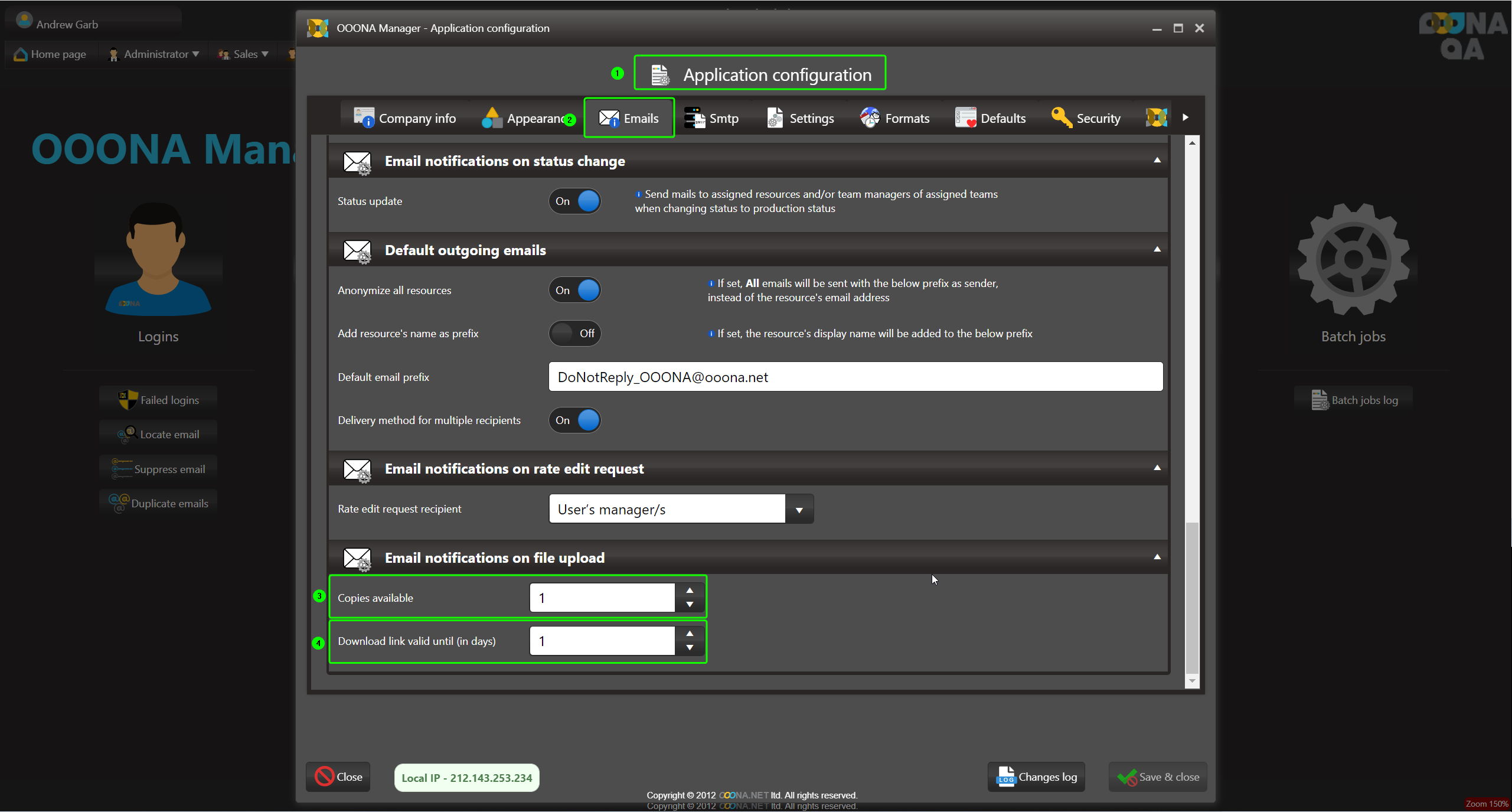The height and width of the screenshot is (812, 1512).
Task: Click the Changes log button
Action: point(1036,777)
